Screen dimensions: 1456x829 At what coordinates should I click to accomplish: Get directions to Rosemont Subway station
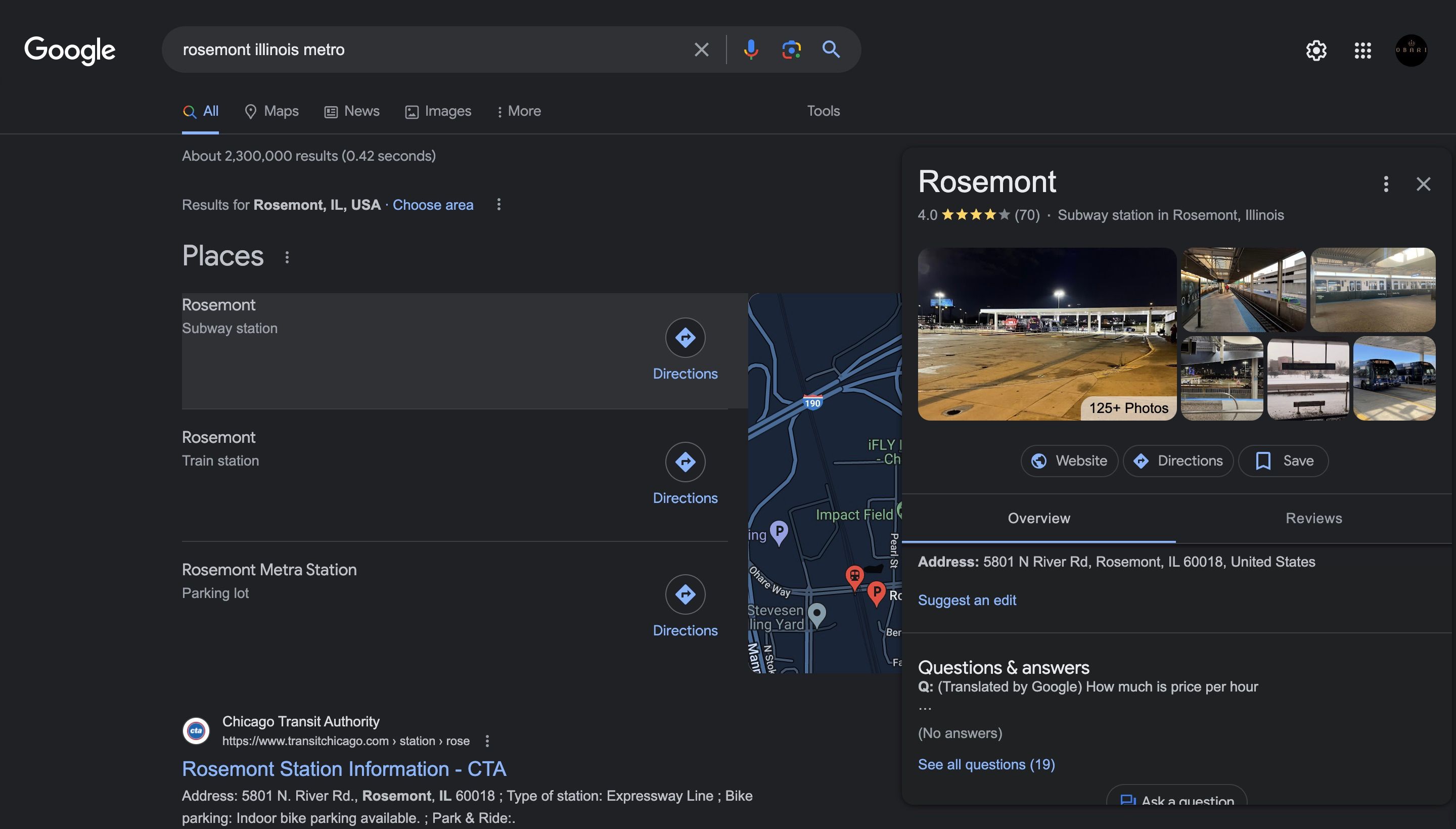tap(685, 338)
